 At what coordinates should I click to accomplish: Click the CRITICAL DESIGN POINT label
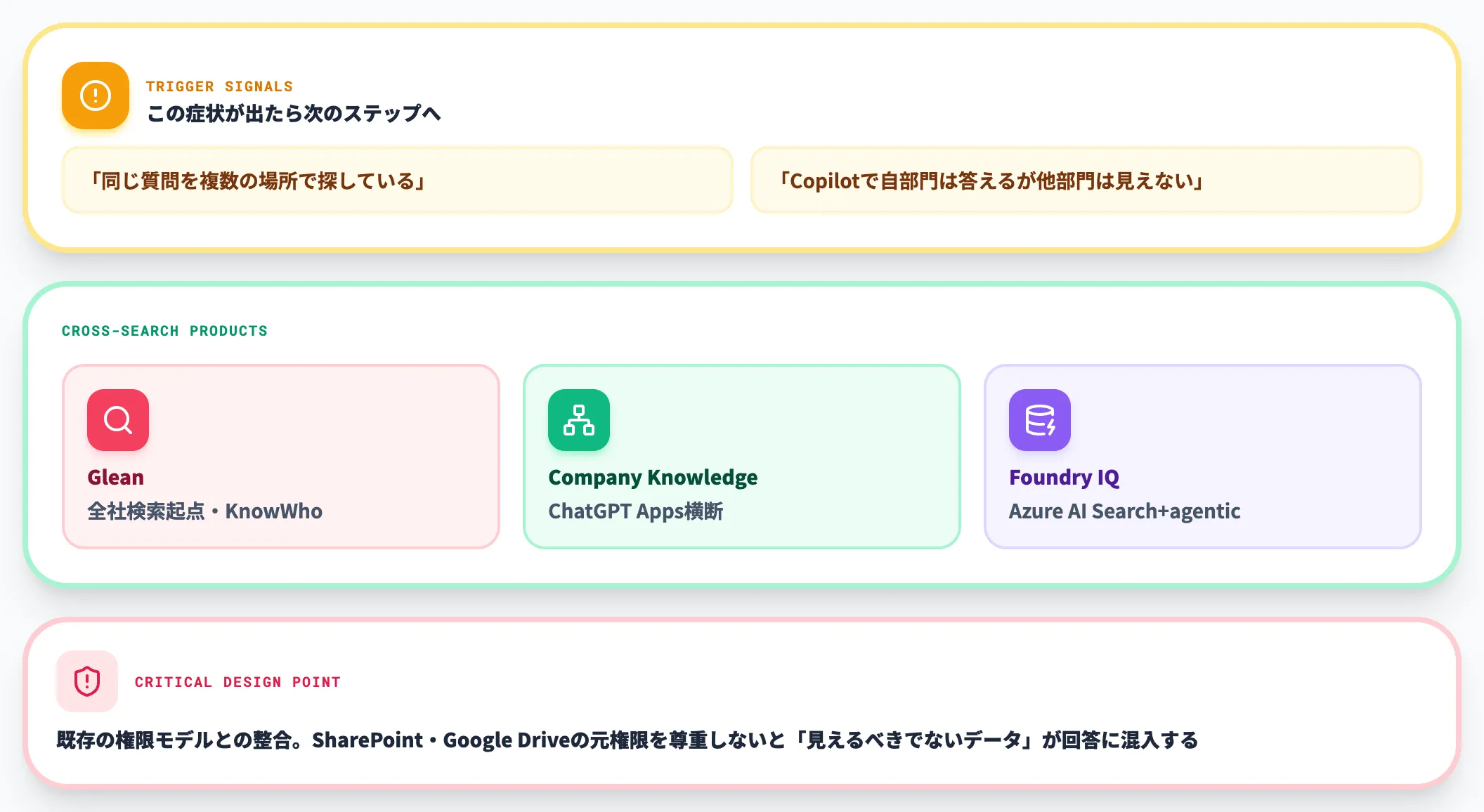click(x=237, y=682)
